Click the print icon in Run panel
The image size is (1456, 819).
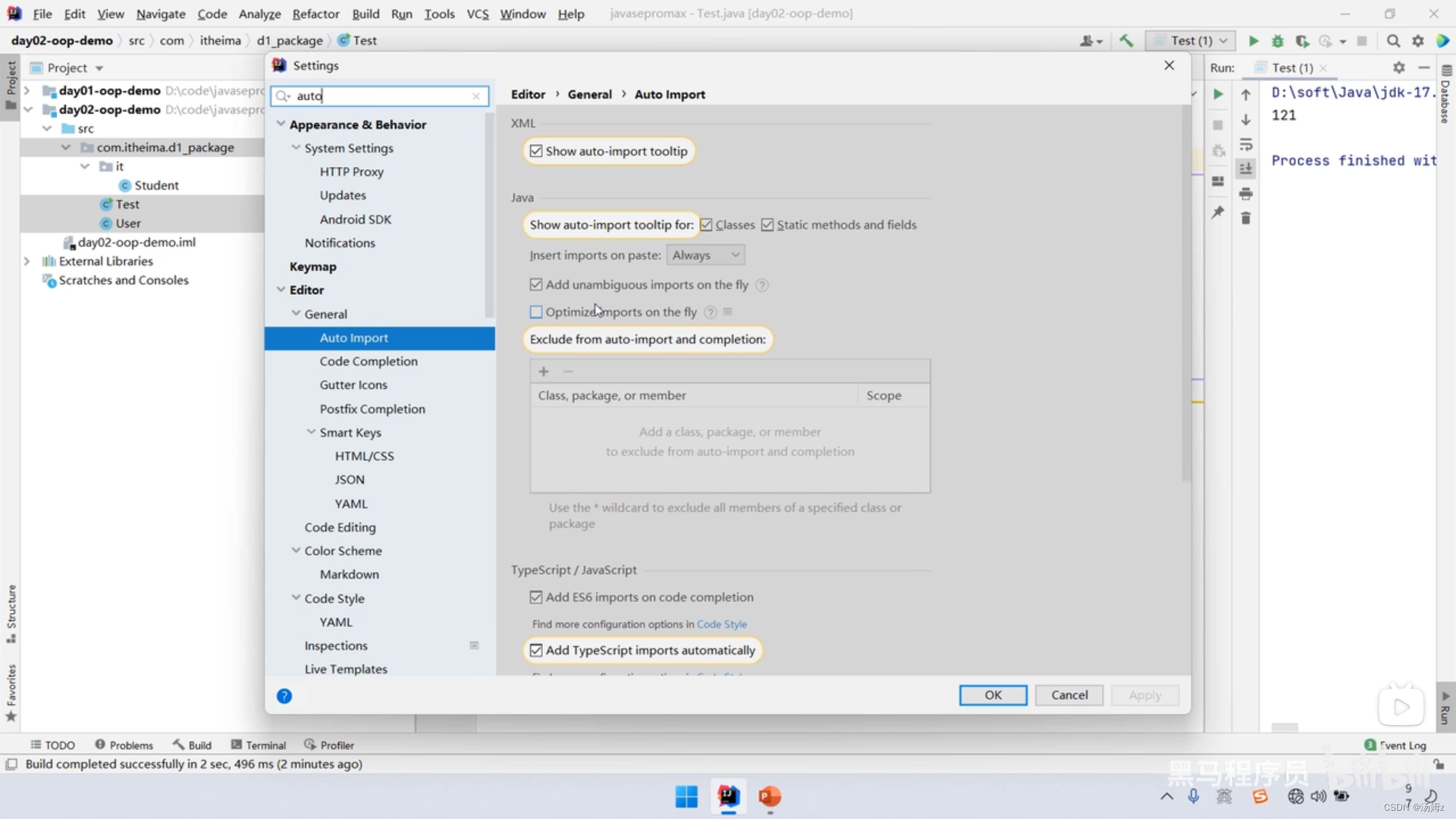1246,194
